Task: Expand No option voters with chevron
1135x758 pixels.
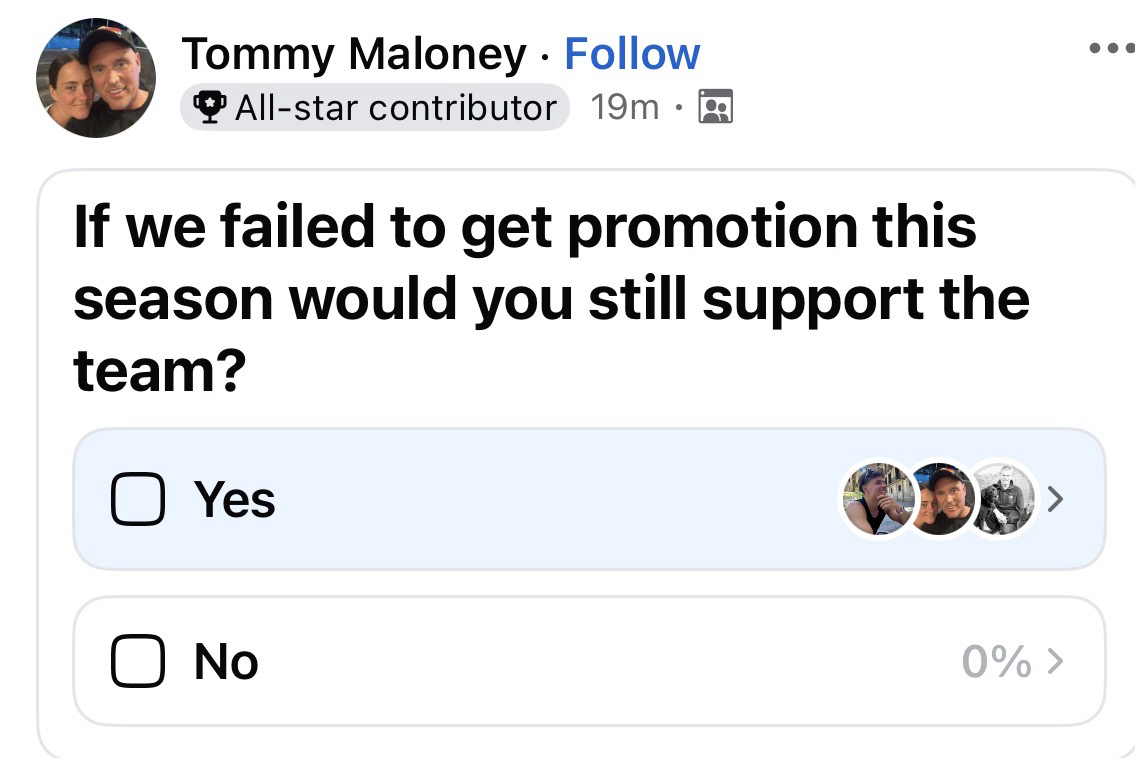Action: (1054, 661)
